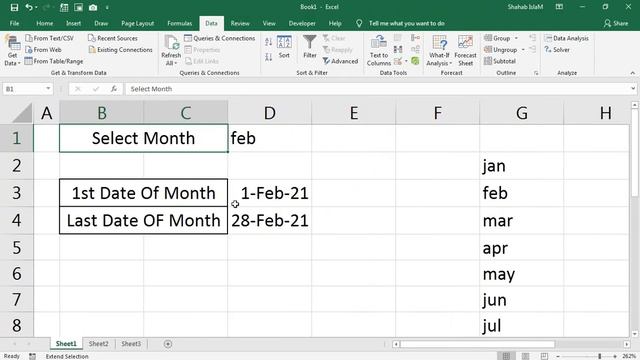Open Get Data menu icon

[x=12, y=51]
